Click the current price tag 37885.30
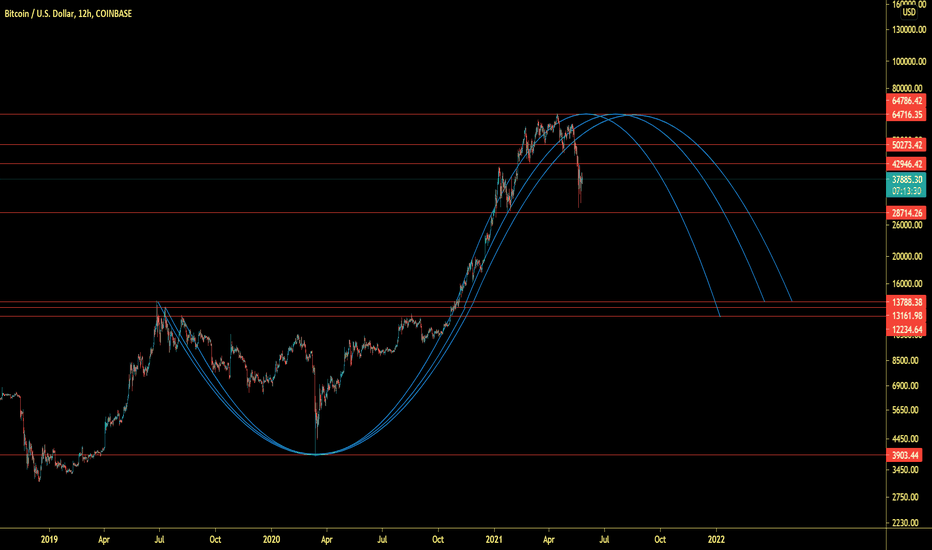This screenshot has width=932, height=550. point(906,180)
